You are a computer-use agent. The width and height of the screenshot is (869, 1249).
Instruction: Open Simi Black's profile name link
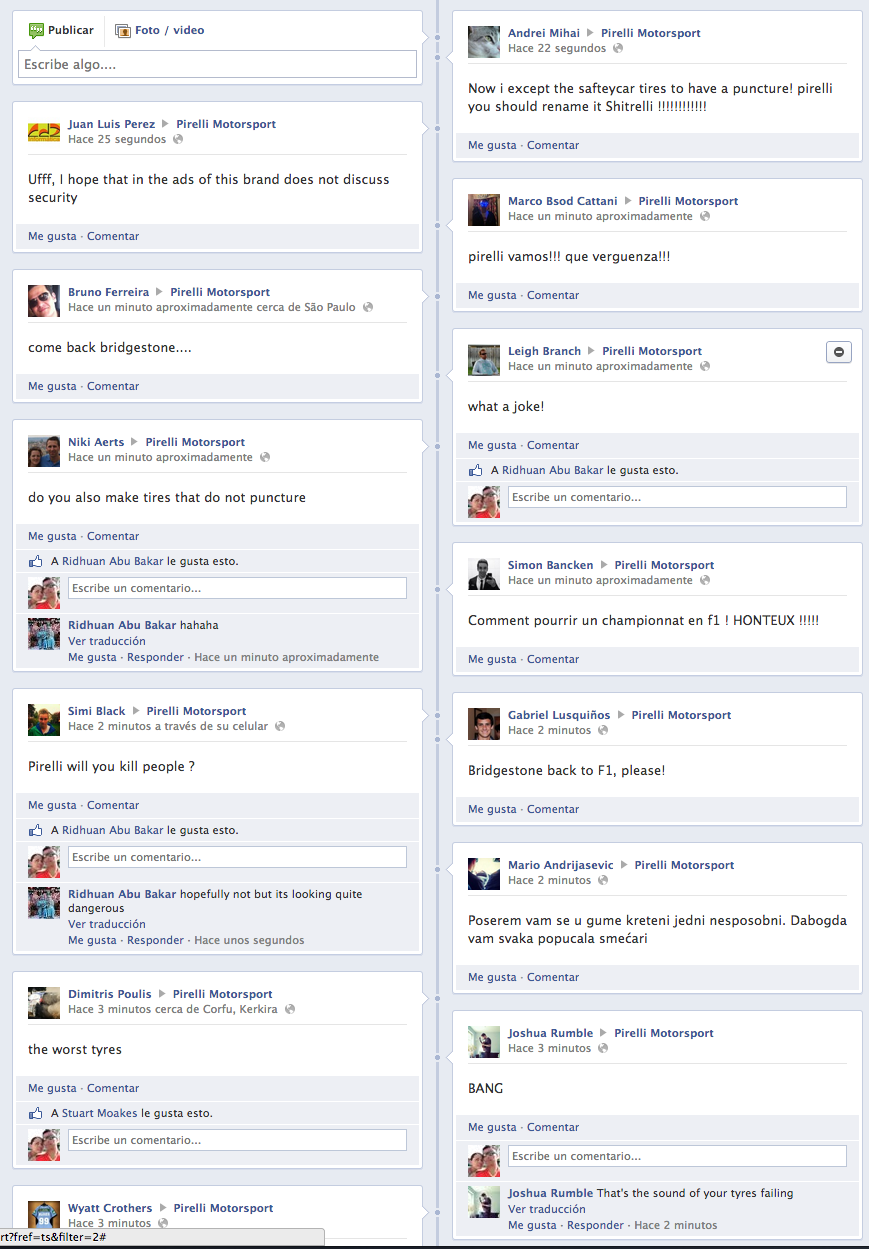tap(97, 711)
